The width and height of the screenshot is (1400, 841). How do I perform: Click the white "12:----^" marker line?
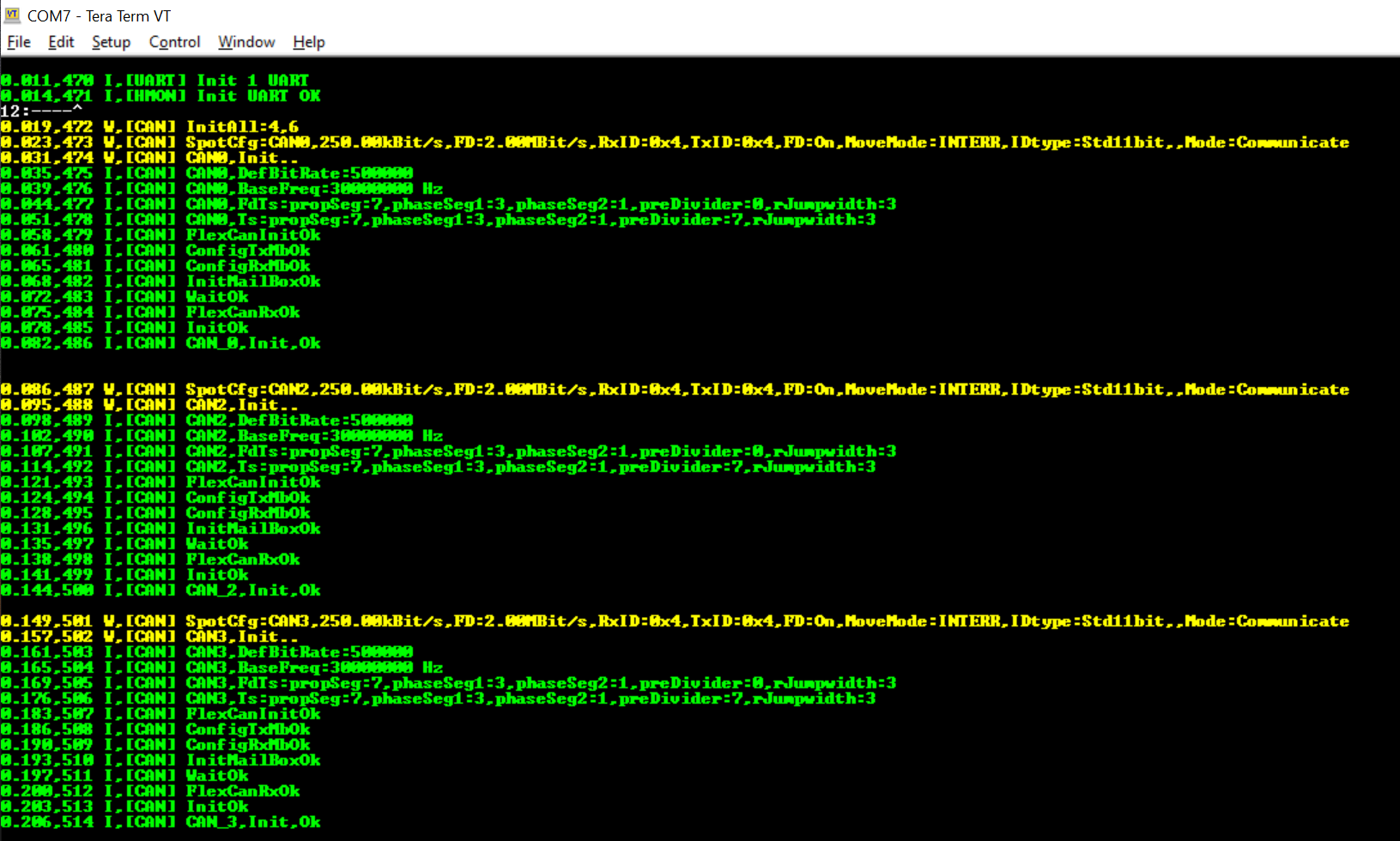click(x=41, y=111)
